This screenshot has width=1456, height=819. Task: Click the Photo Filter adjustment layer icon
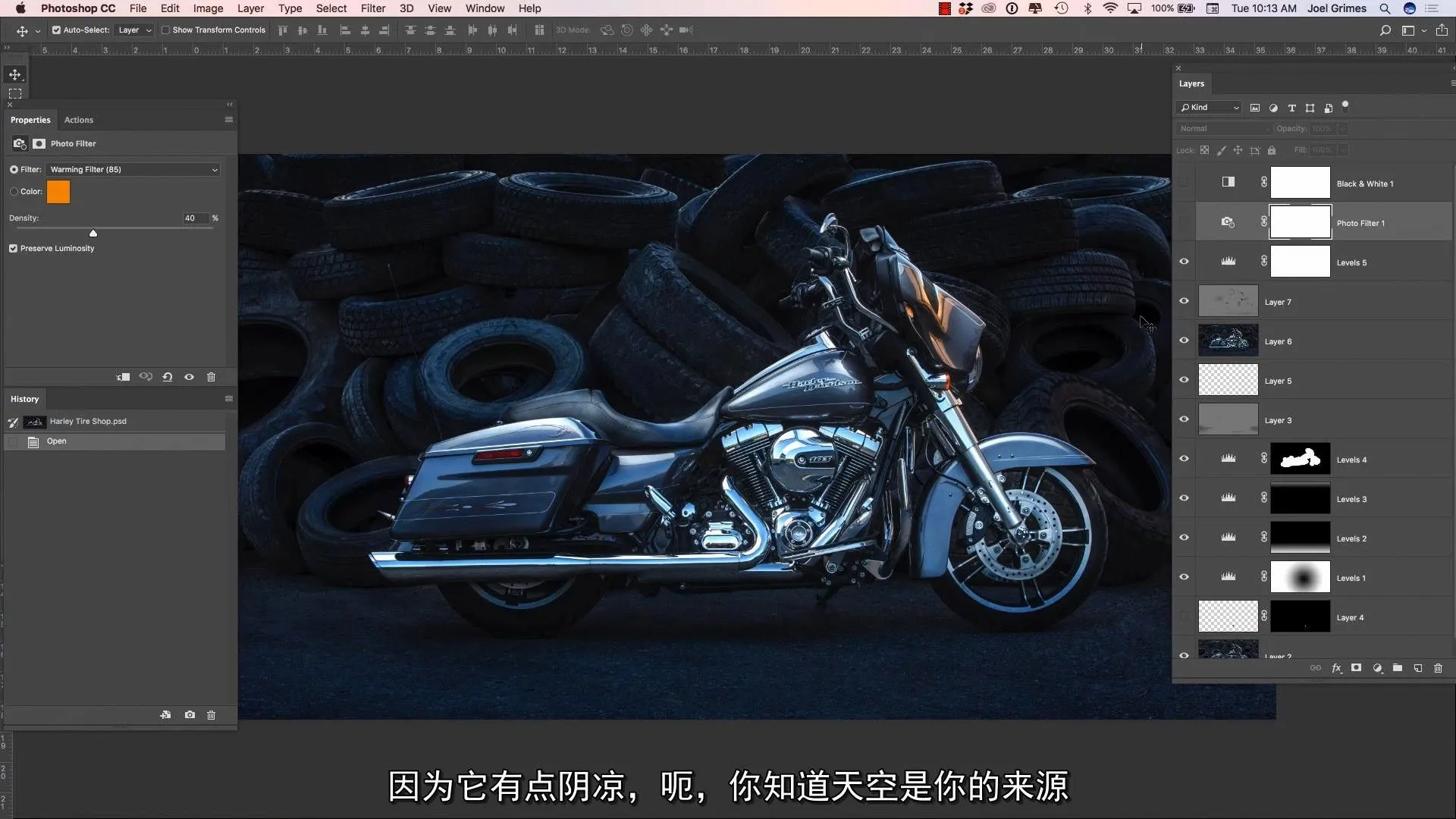tap(1228, 222)
